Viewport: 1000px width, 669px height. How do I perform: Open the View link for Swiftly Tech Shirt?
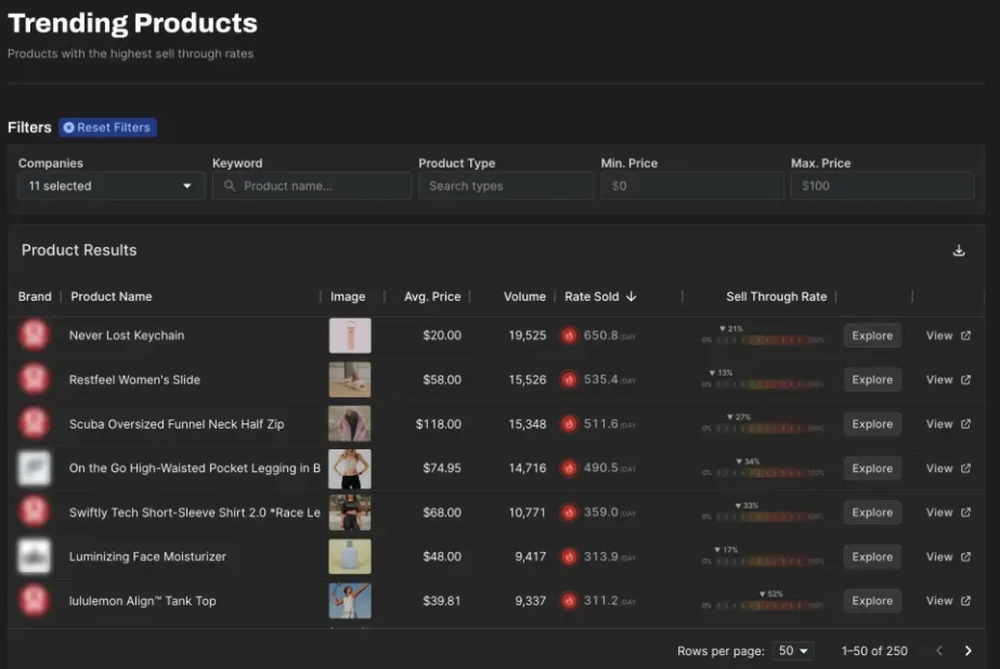pyautogui.click(x=948, y=512)
